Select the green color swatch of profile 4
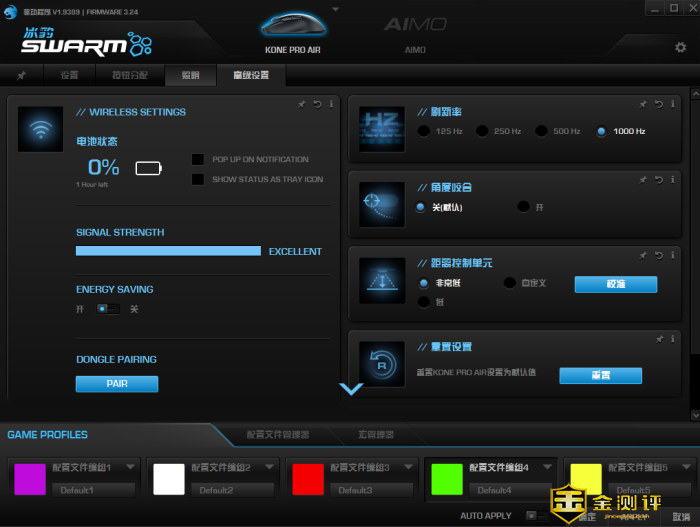The height and width of the screenshot is (527, 700). (447, 479)
